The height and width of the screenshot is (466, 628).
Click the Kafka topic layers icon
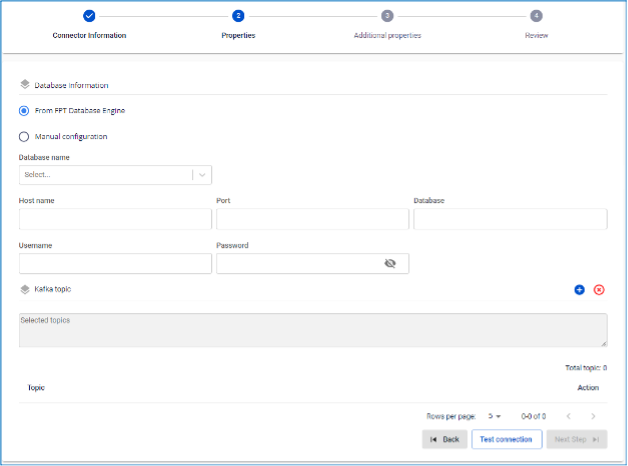pos(25,289)
